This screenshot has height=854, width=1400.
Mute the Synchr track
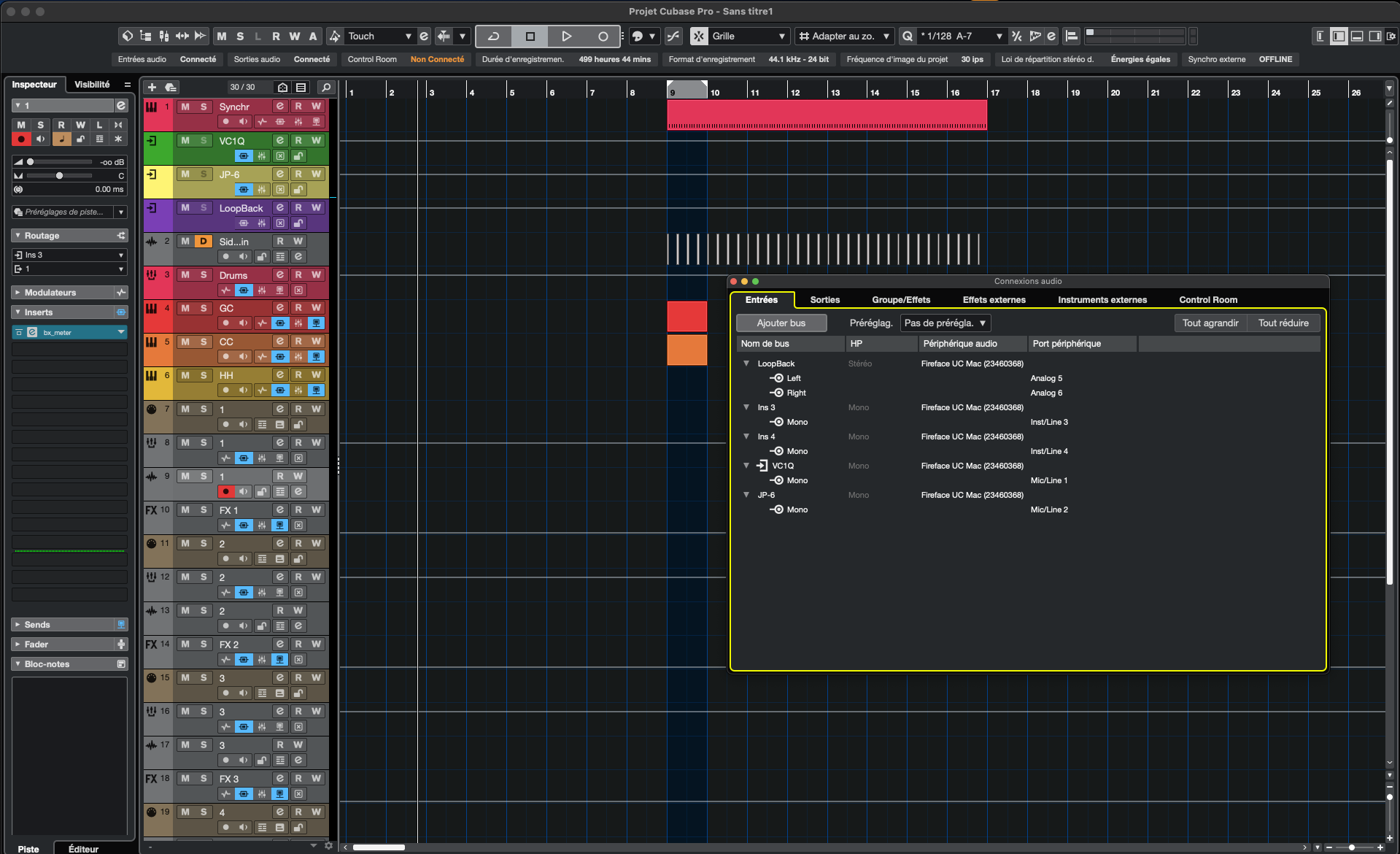(185, 107)
